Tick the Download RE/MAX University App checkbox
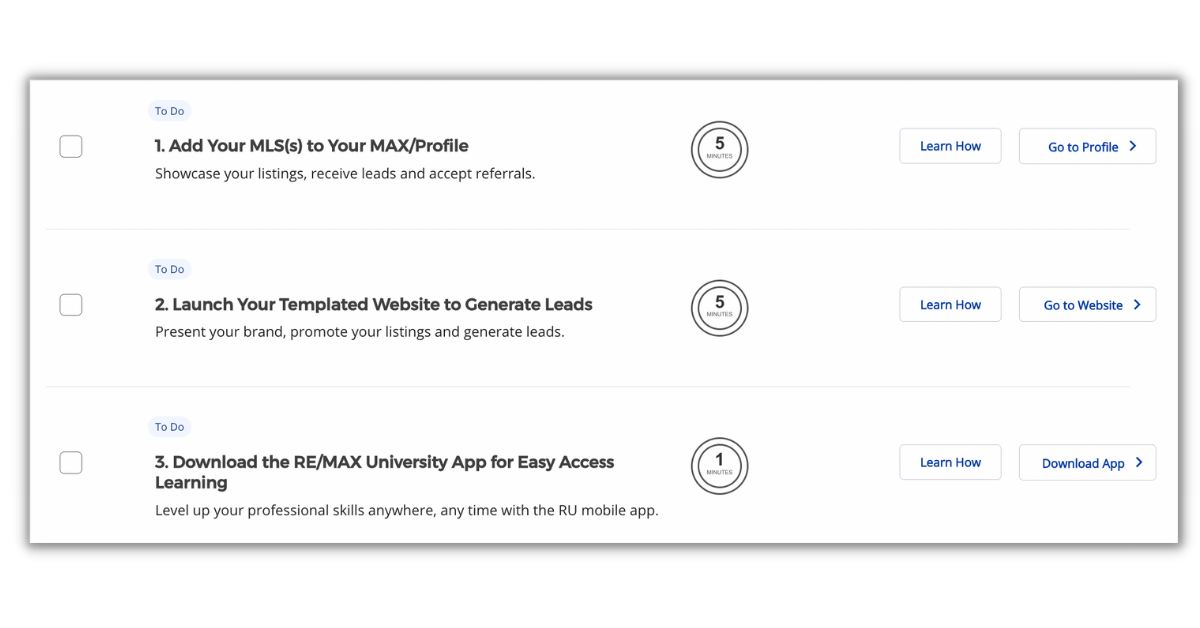The width and height of the screenshot is (1200, 628). 71,462
